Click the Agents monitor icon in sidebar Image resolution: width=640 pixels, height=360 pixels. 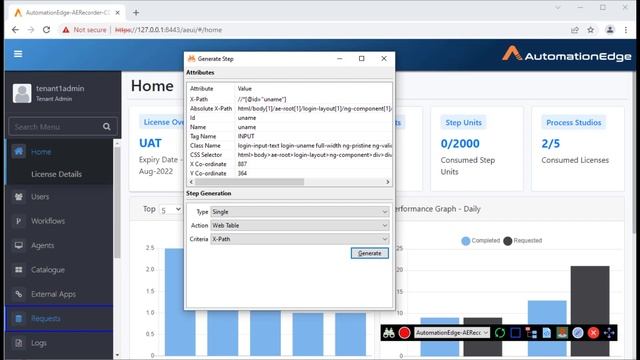point(19,245)
